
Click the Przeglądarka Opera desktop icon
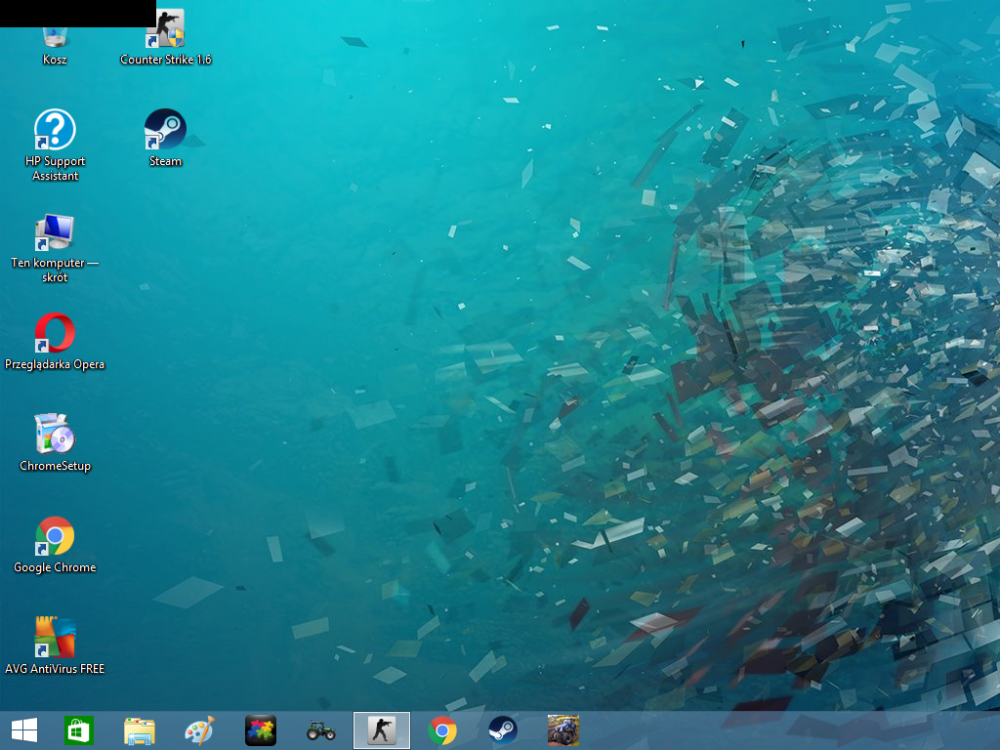pyautogui.click(x=55, y=335)
